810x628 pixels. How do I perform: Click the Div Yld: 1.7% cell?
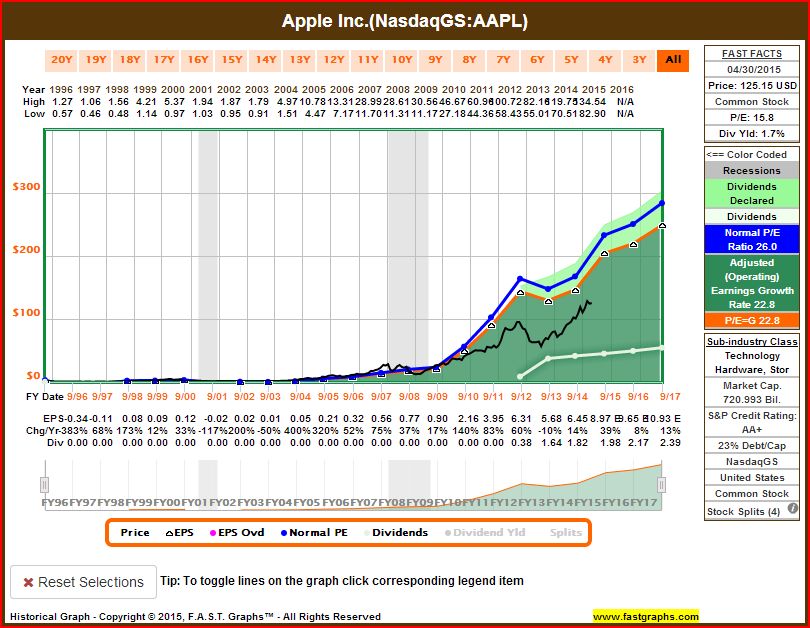coord(752,134)
